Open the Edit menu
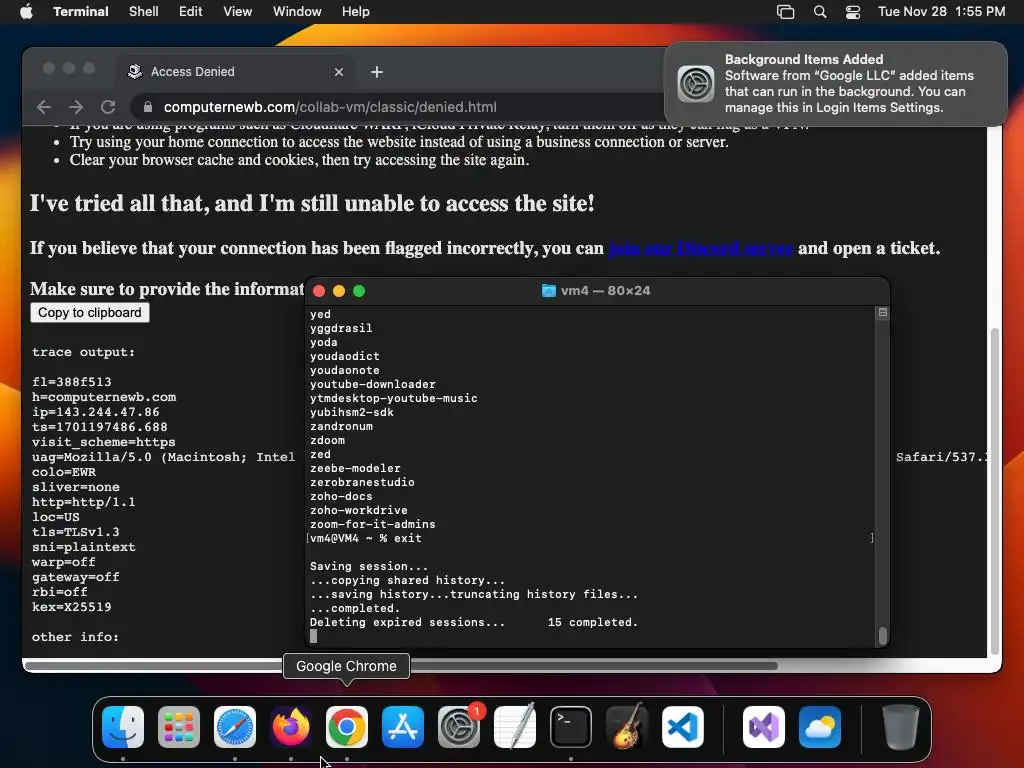Screen dimensions: 1024x768 coord(190,11)
